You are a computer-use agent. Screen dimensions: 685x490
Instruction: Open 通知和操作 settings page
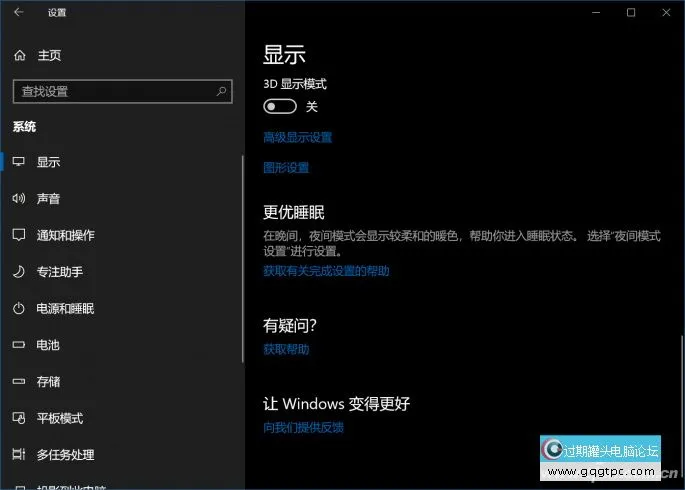(122, 235)
